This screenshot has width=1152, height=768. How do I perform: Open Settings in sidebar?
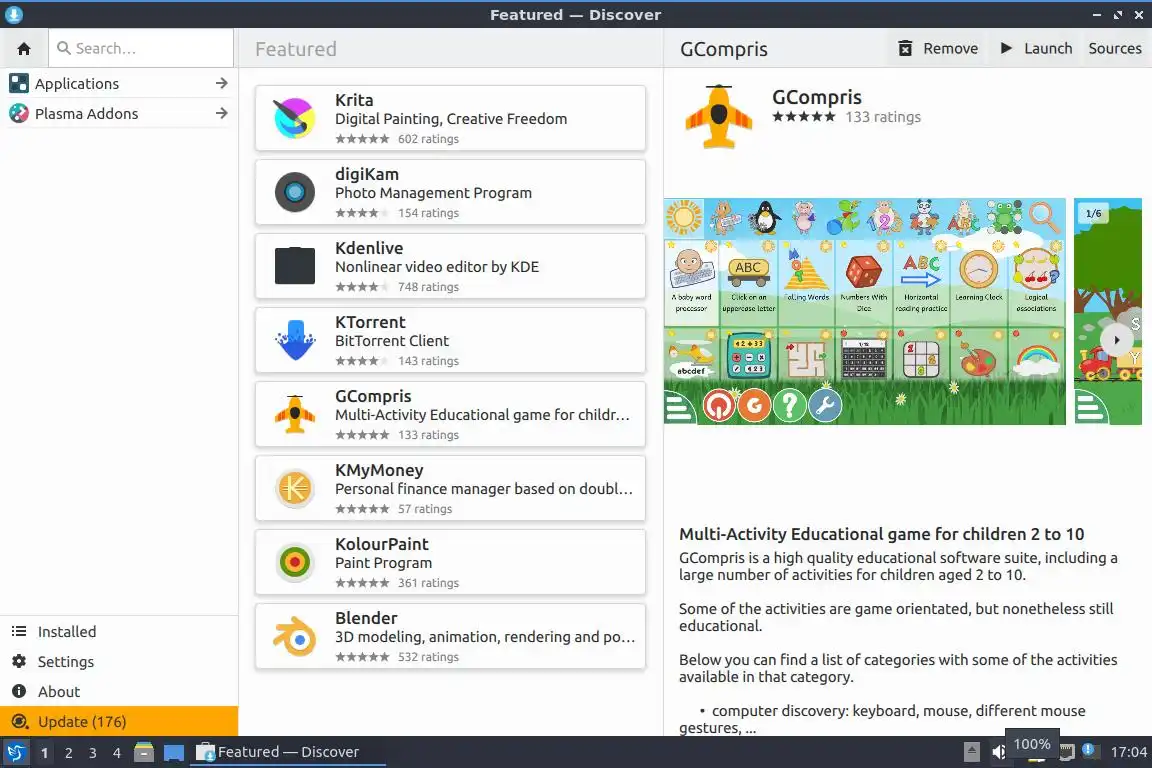(118, 662)
